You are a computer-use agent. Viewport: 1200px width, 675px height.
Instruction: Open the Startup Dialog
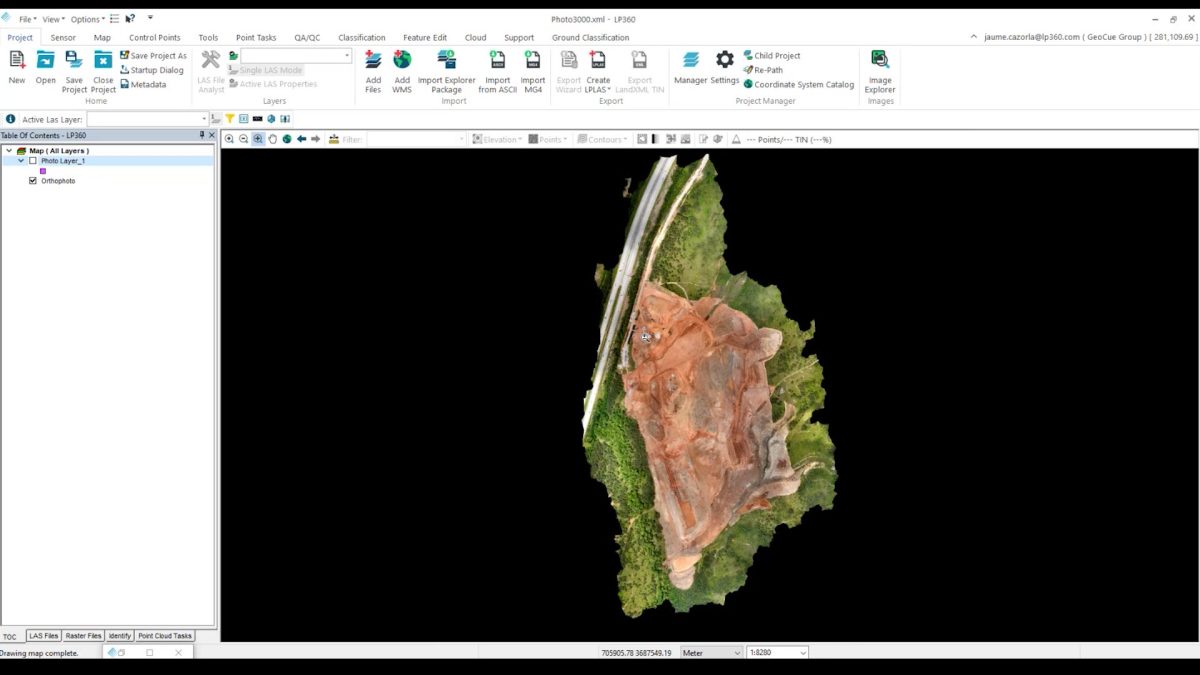click(x=152, y=70)
